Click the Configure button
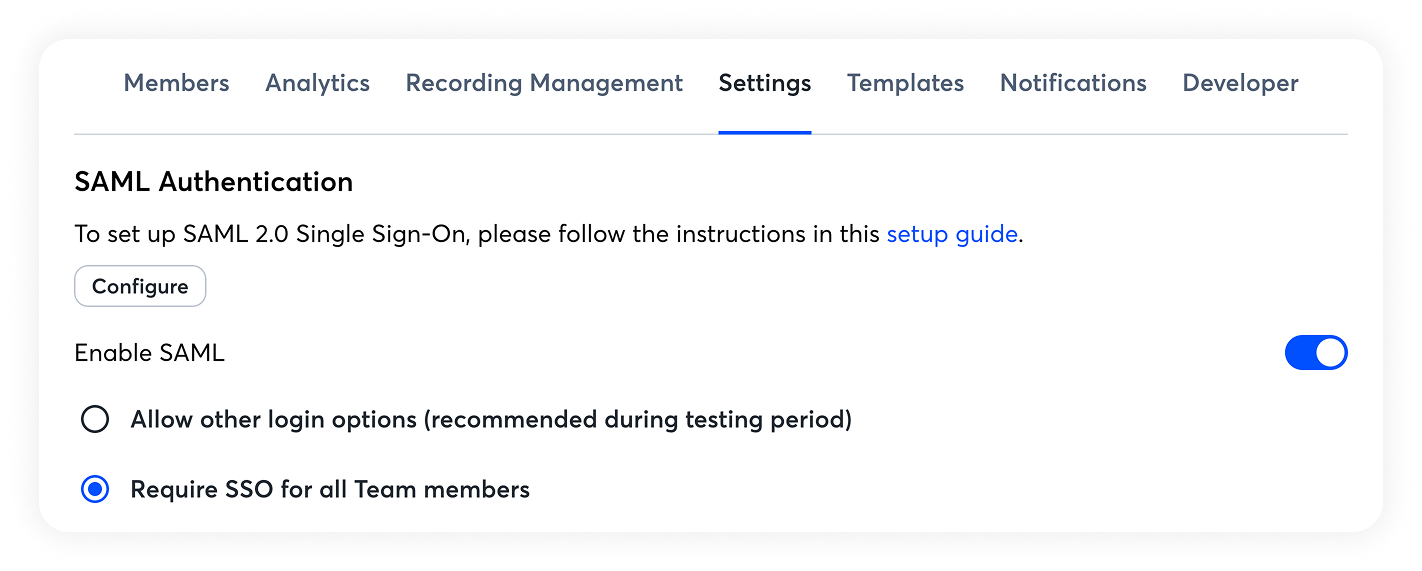Screen dimensions: 1422x571 tap(140, 287)
